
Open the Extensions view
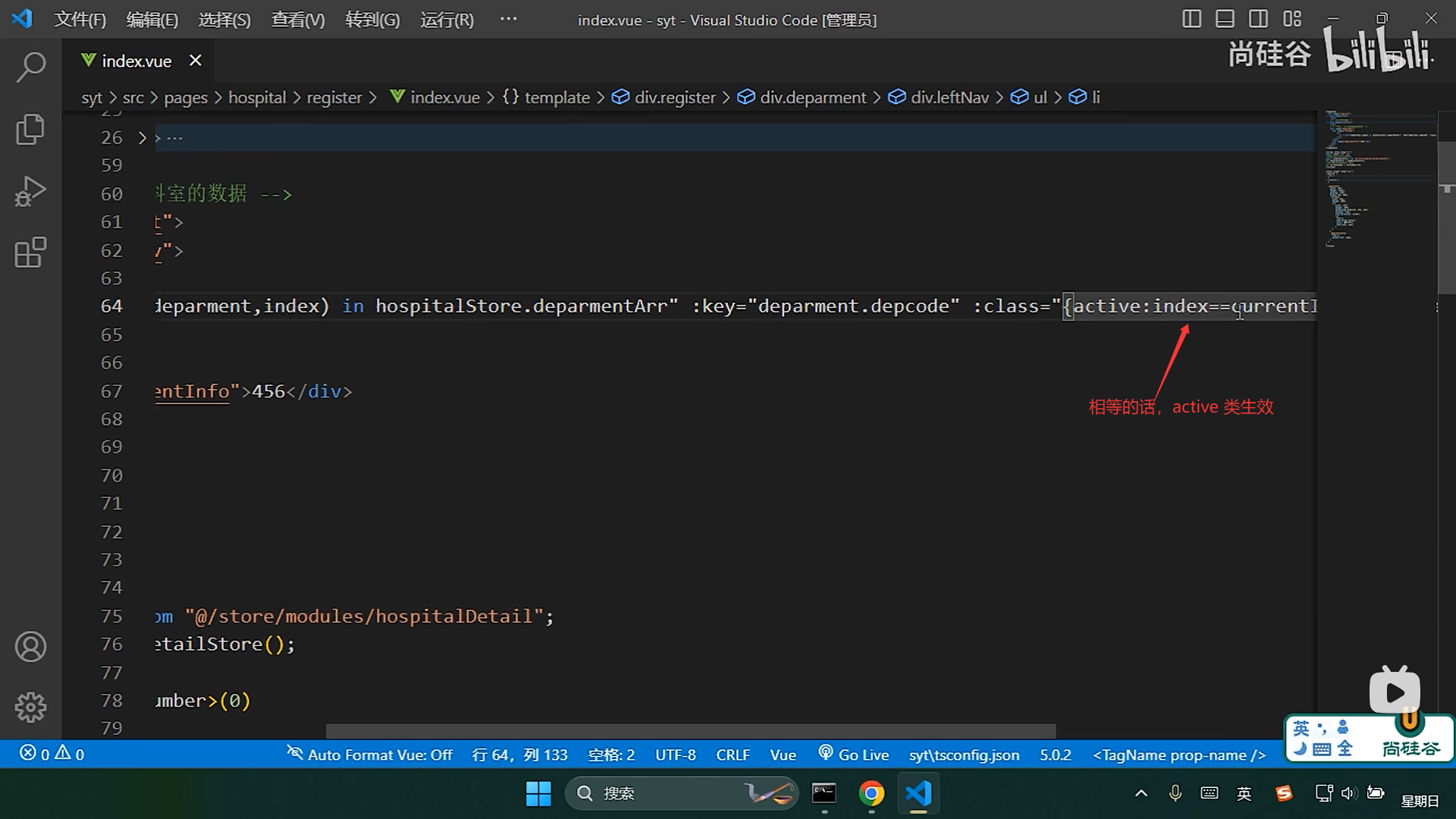point(30,253)
